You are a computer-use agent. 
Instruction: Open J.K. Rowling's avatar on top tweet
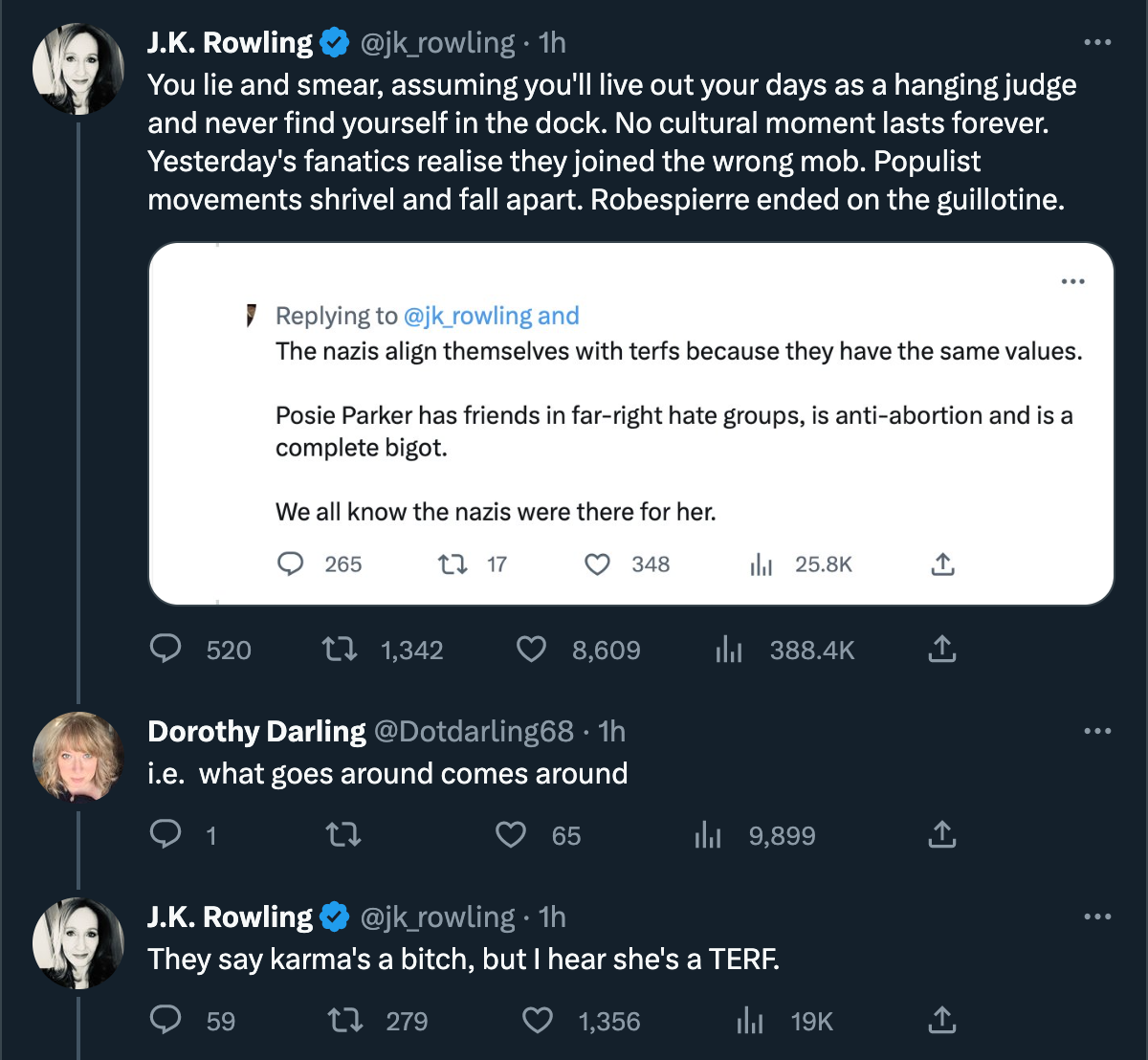tap(78, 69)
